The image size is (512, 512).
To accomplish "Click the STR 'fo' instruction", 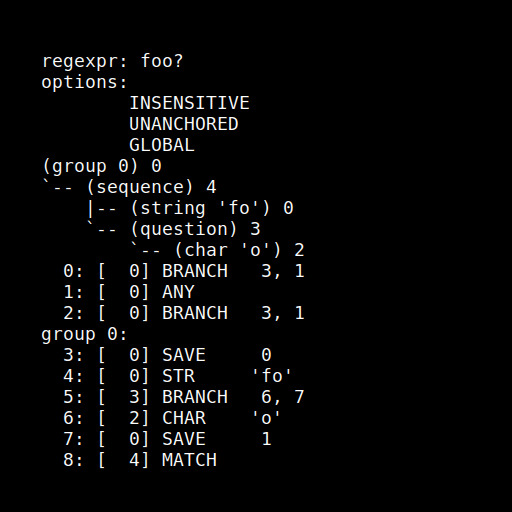I will 178,376.
